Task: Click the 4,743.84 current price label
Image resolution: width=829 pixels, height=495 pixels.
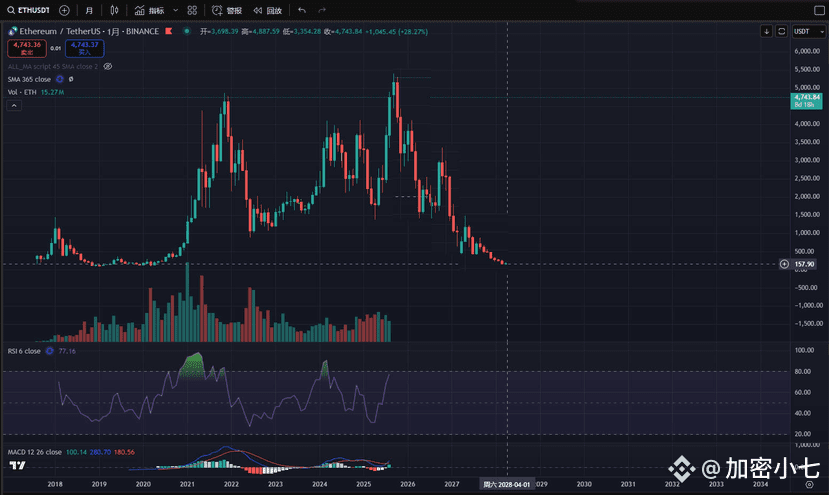Action: [x=807, y=100]
